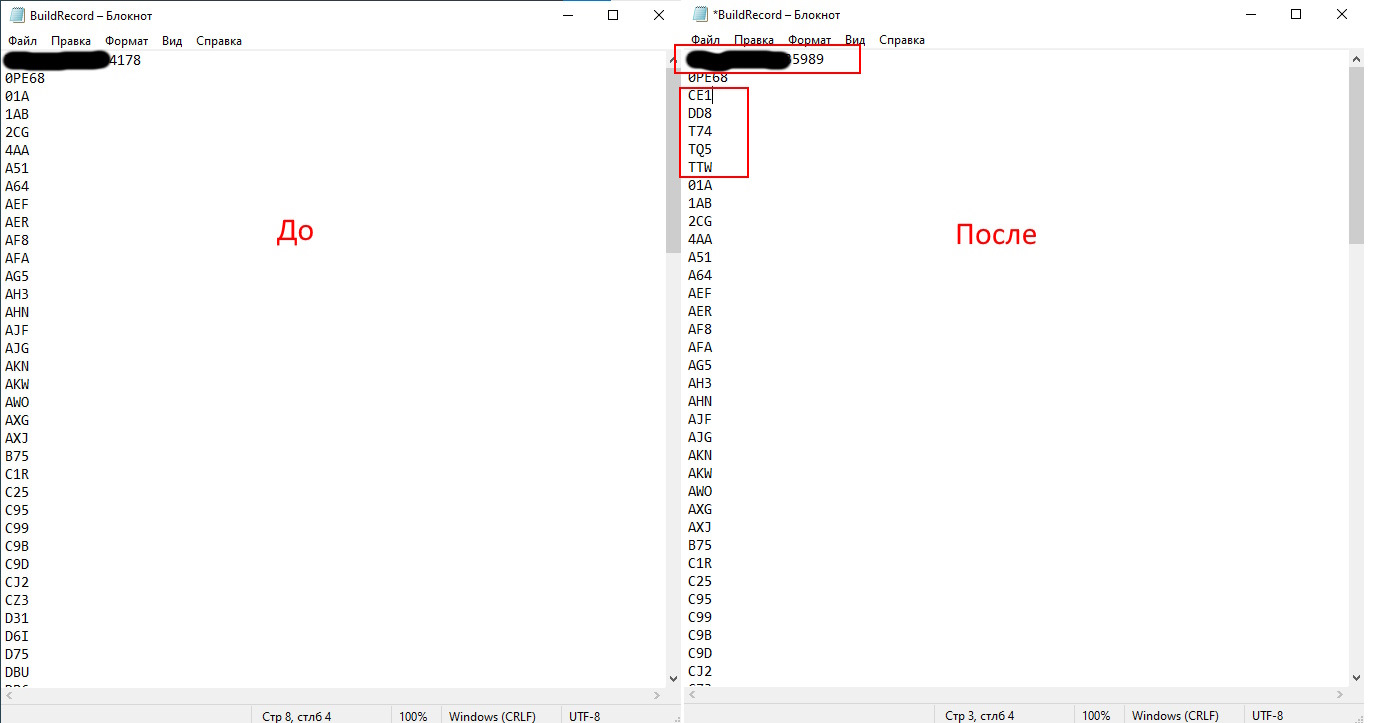Click the B75 line in the unsaved *BuildRecord window
The height and width of the screenshot is (723, 1373).
pos(700,545)
